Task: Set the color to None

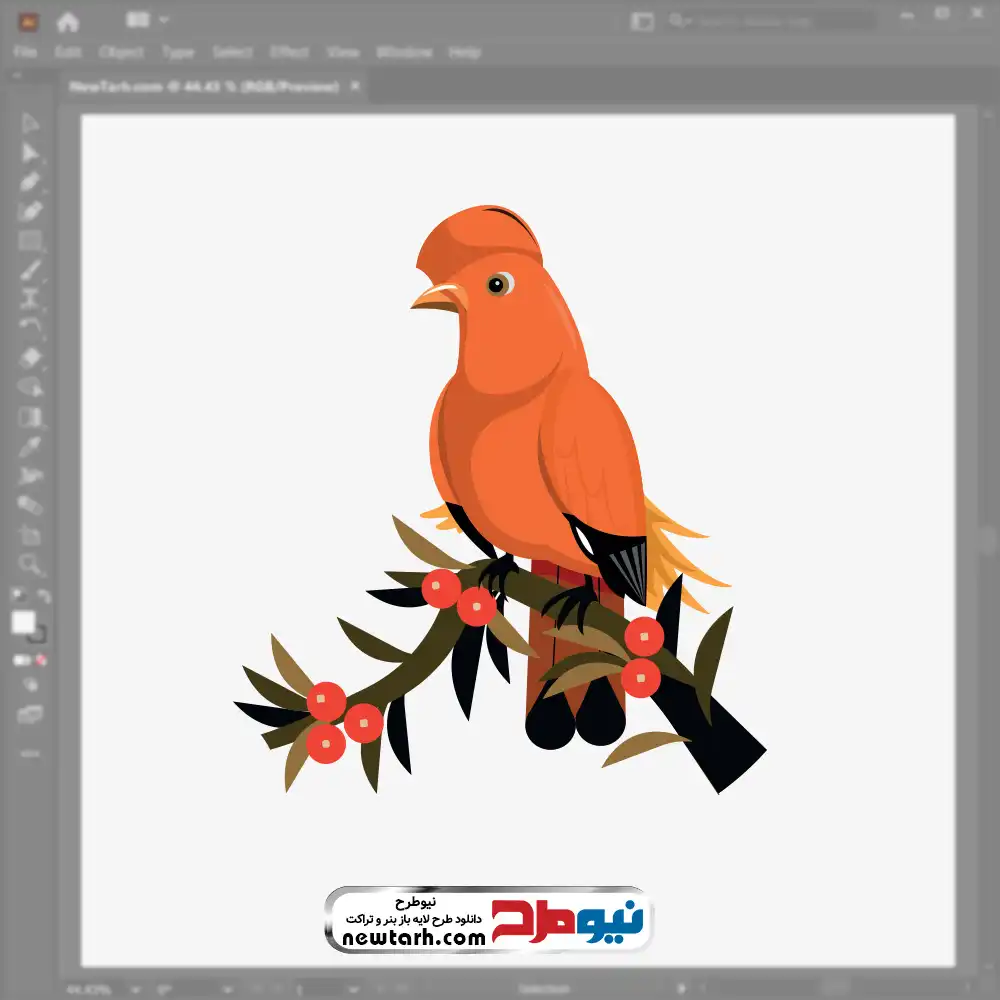Action: pos(42,660)
